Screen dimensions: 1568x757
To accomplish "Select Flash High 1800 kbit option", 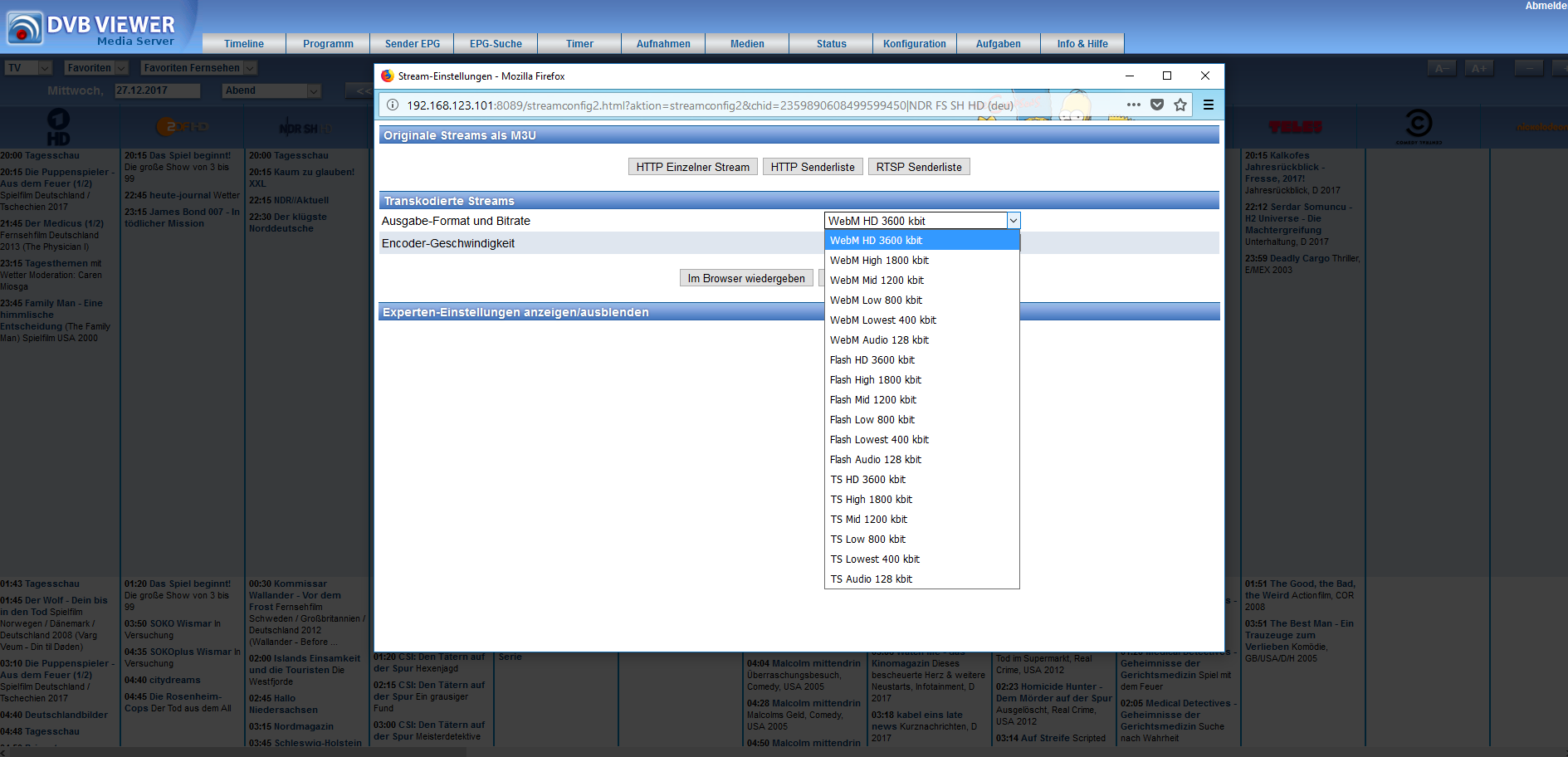I will [921, 379].
